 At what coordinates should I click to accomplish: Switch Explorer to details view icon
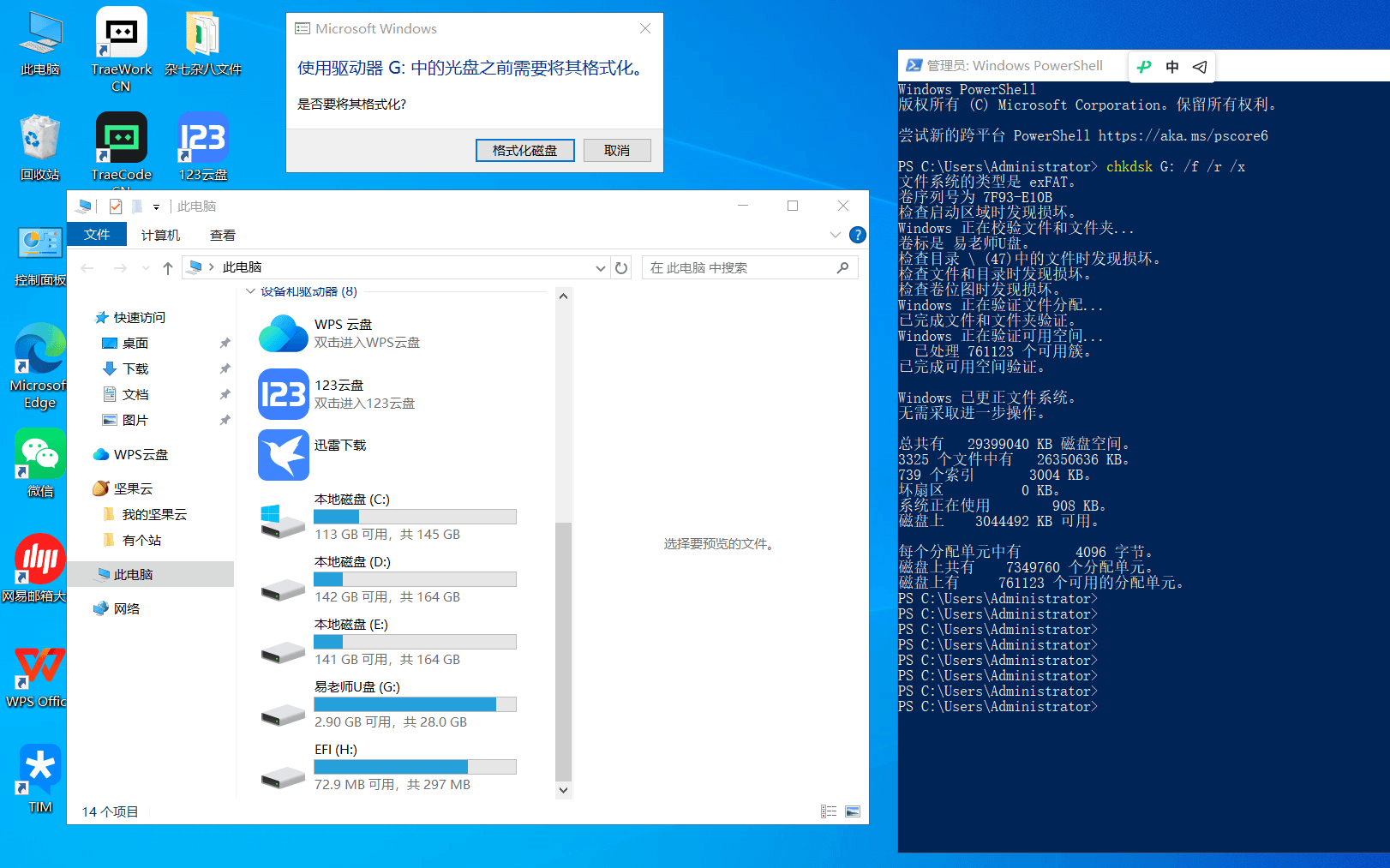[829, 811]
